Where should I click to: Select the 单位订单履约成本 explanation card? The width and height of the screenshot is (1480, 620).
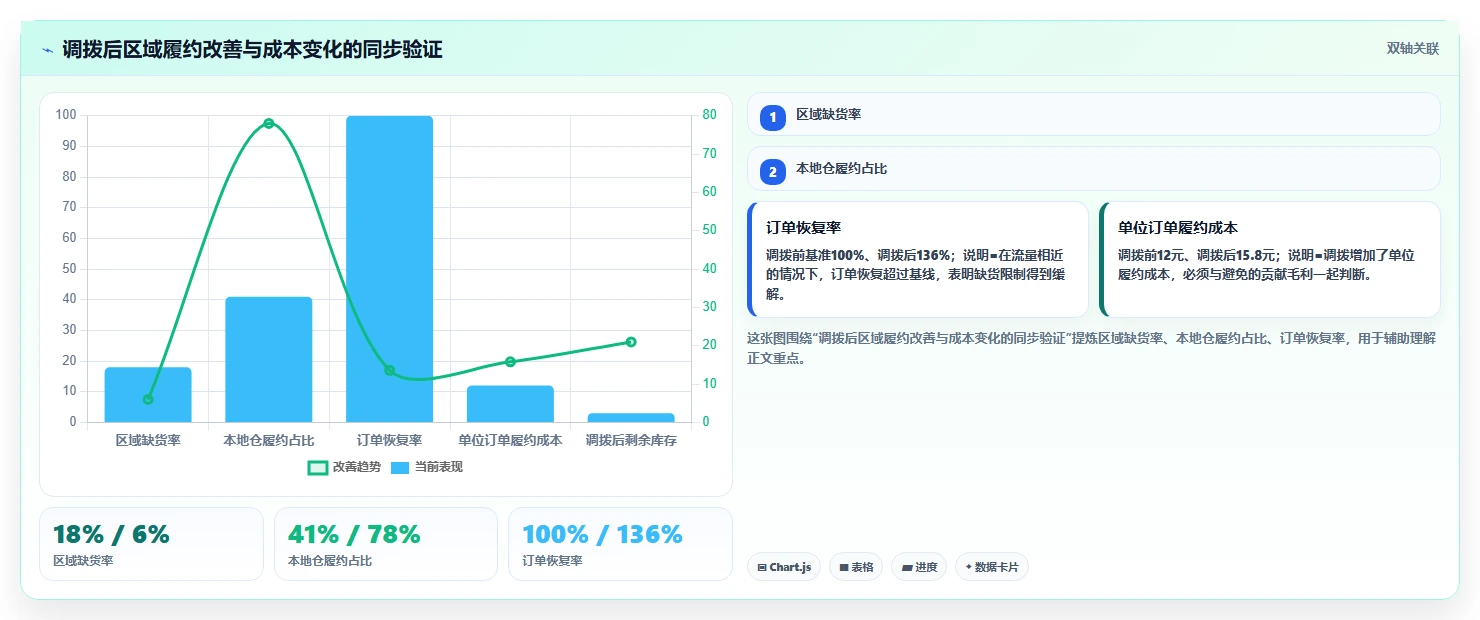click(1270, 259)
